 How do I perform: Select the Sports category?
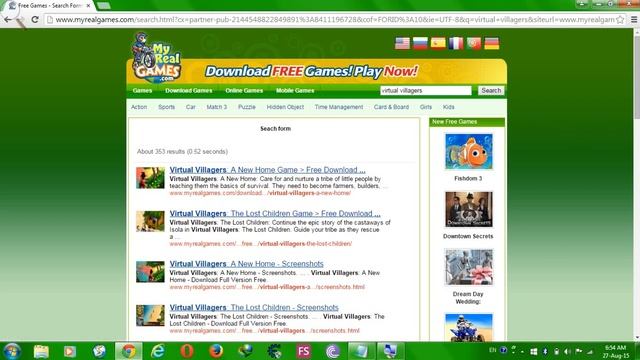(x=167, y=107)
